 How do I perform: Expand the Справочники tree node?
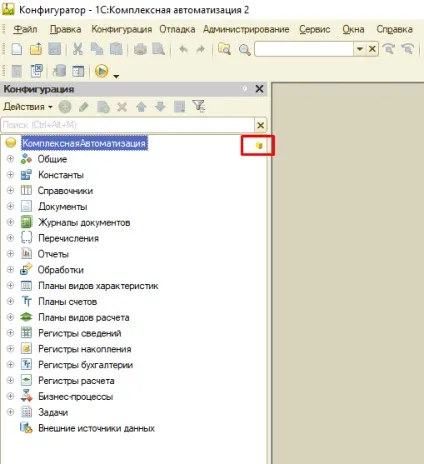pos(10,190)
